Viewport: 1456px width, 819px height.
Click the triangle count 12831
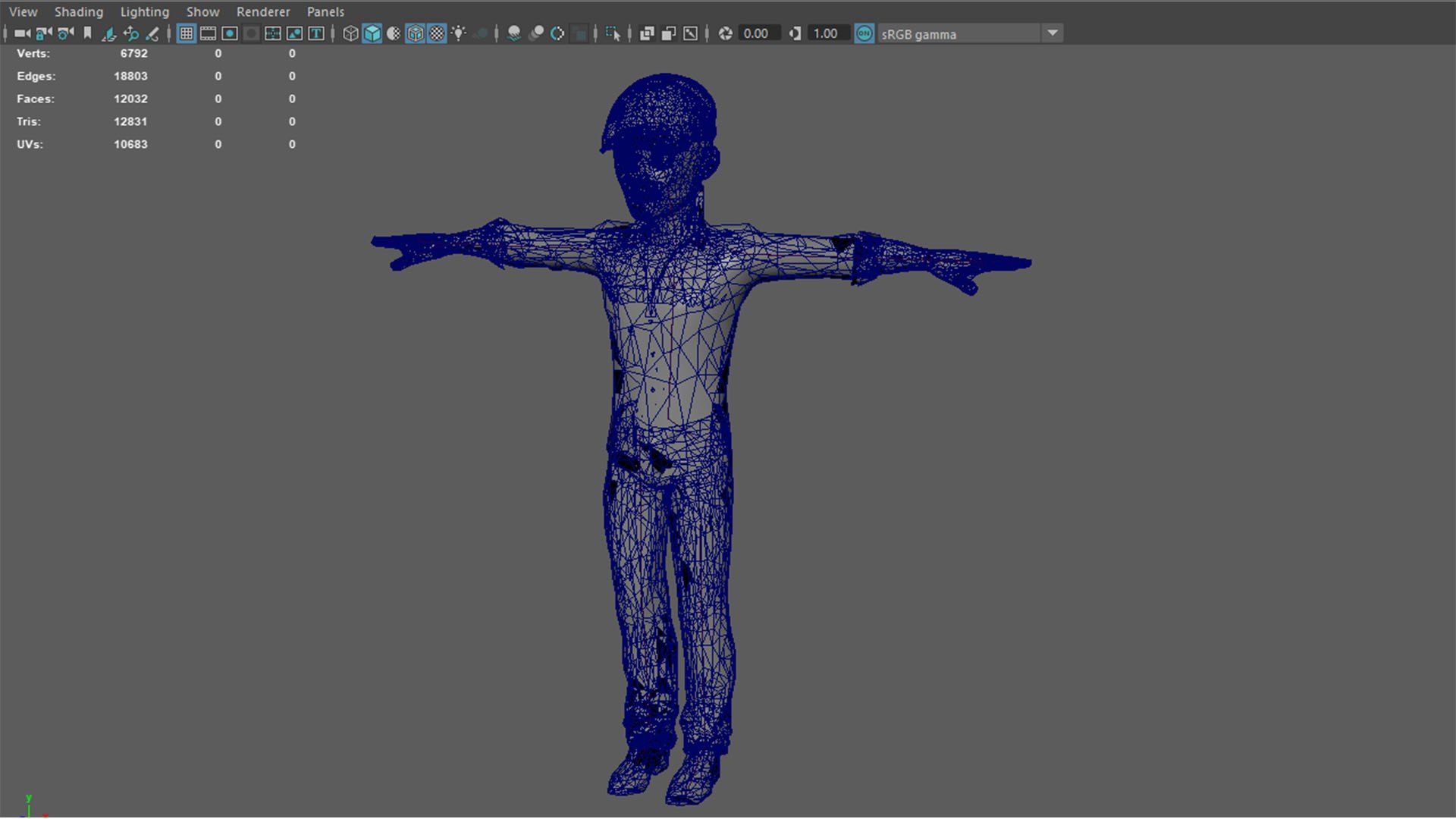130,121
